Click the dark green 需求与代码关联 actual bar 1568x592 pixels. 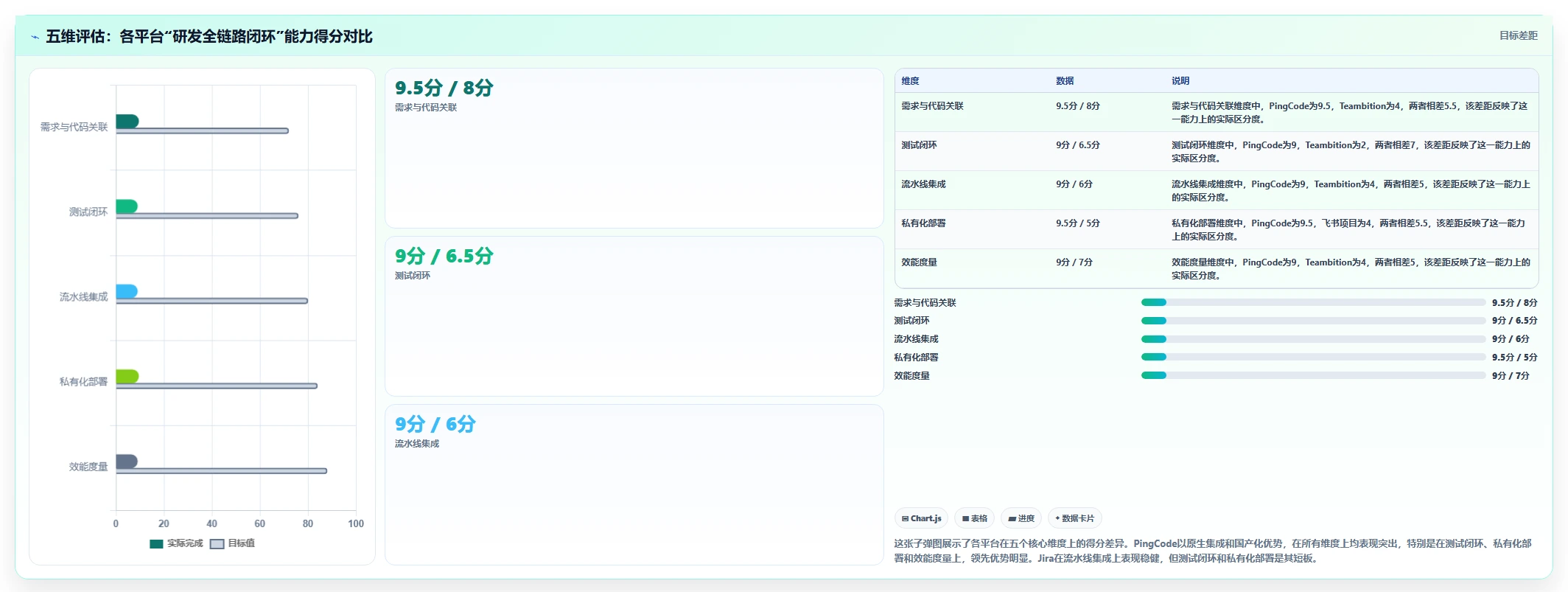pos(127,121)
